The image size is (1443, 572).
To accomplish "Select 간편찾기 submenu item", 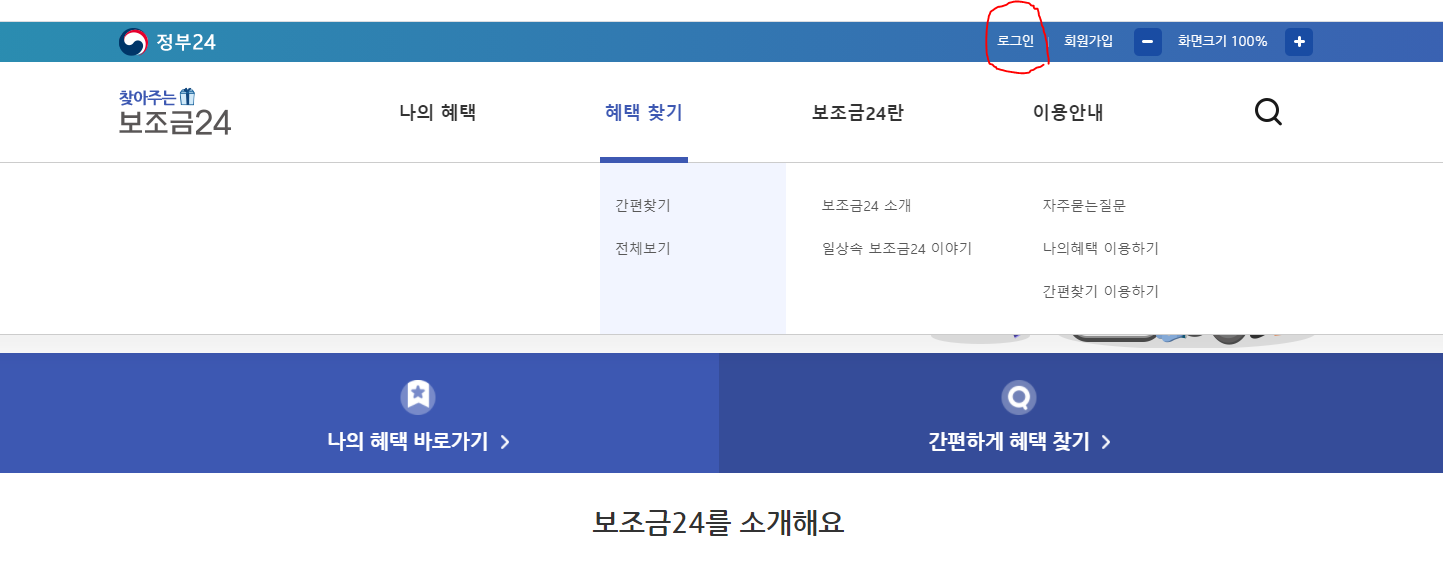I will pos(643,205).
